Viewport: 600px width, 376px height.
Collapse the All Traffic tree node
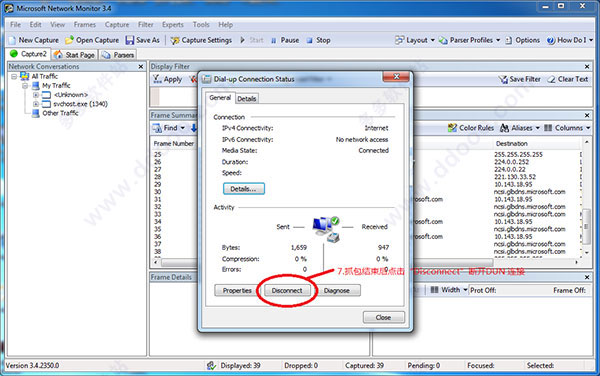[14, 77]
